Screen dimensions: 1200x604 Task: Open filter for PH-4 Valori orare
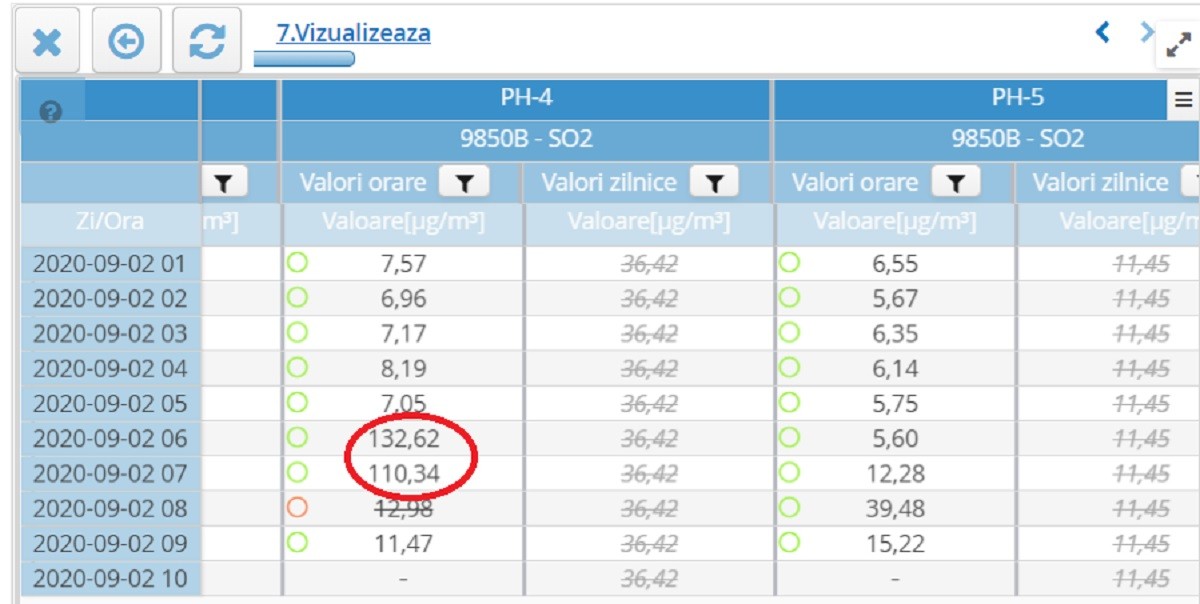pos(466,183)
